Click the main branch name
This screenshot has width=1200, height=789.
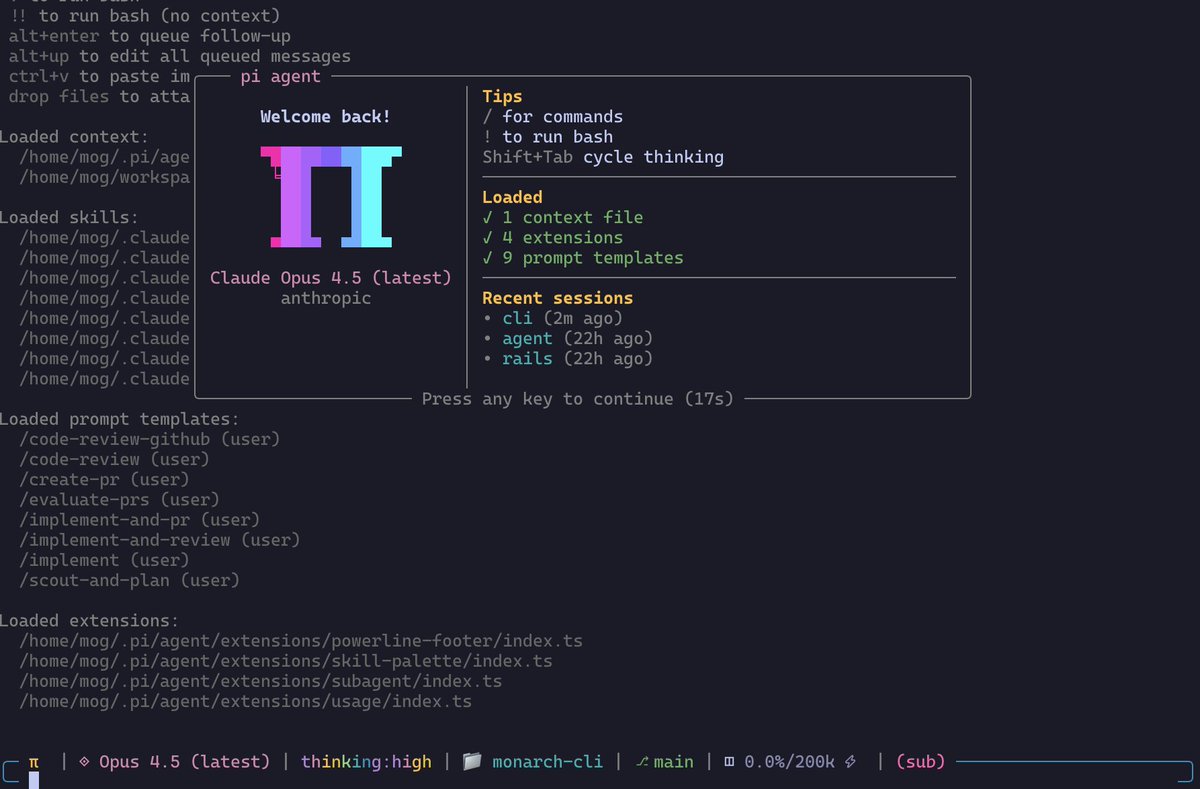pos(673,762)
